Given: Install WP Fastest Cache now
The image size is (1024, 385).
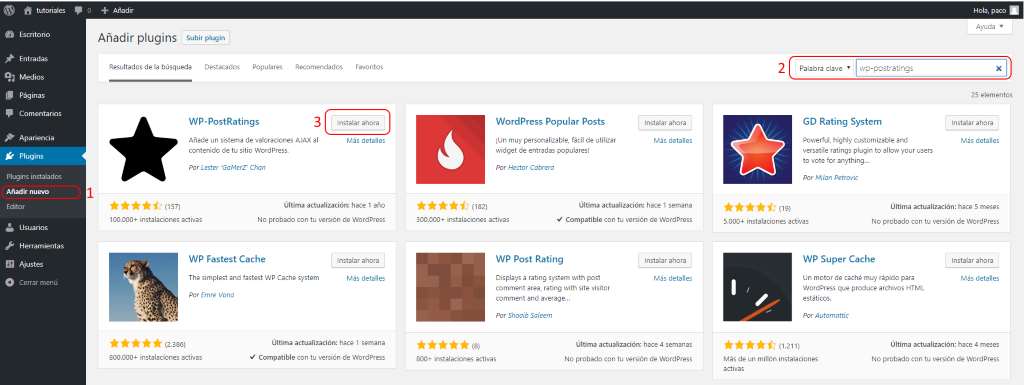Looking at the screenshot, I should click(x=358, y=260).
